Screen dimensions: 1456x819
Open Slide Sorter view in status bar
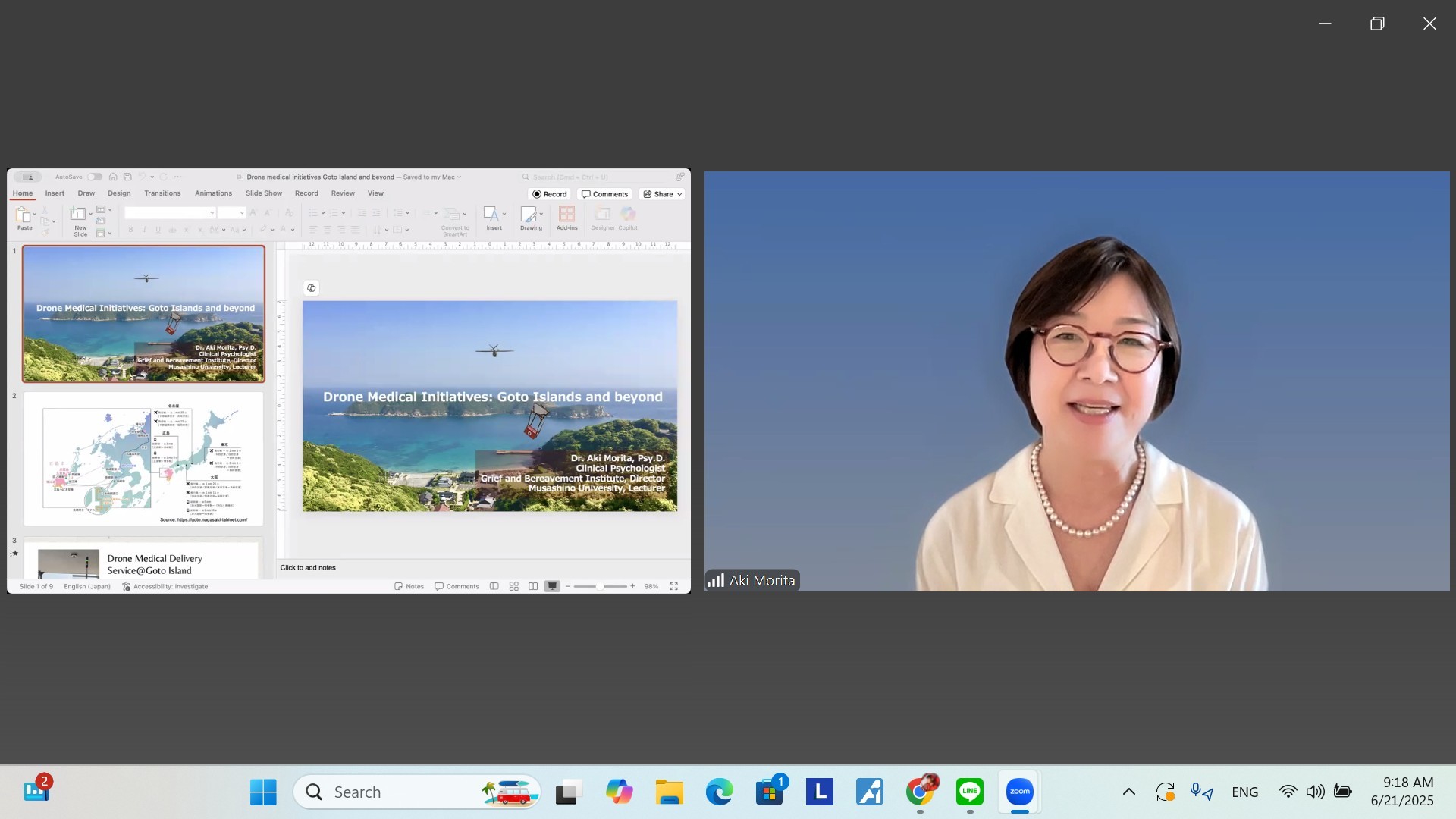pos(513,586)
